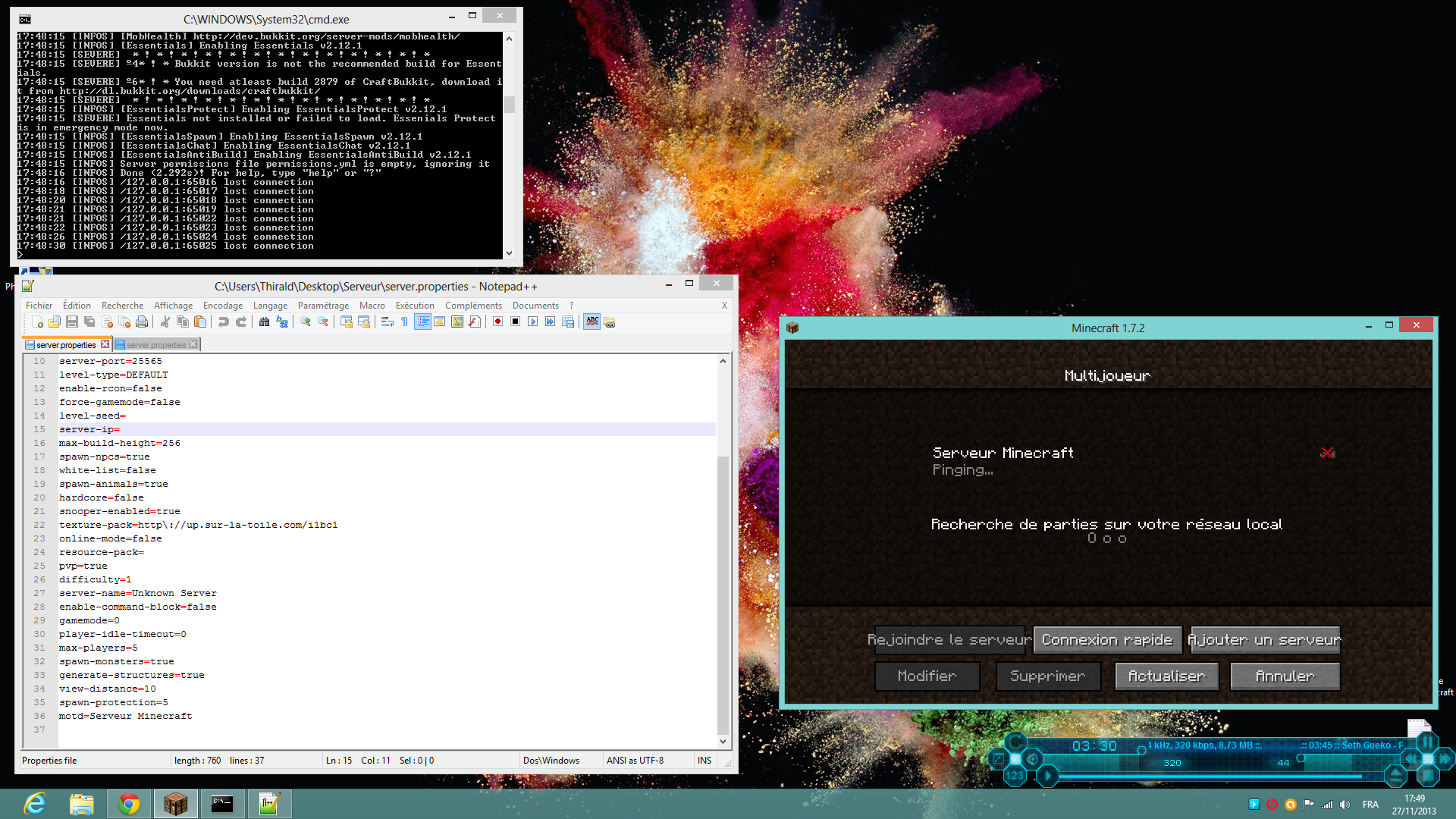Open the Encodage menu
Viewport: 1456px width, 819px height.
(223, 306)
